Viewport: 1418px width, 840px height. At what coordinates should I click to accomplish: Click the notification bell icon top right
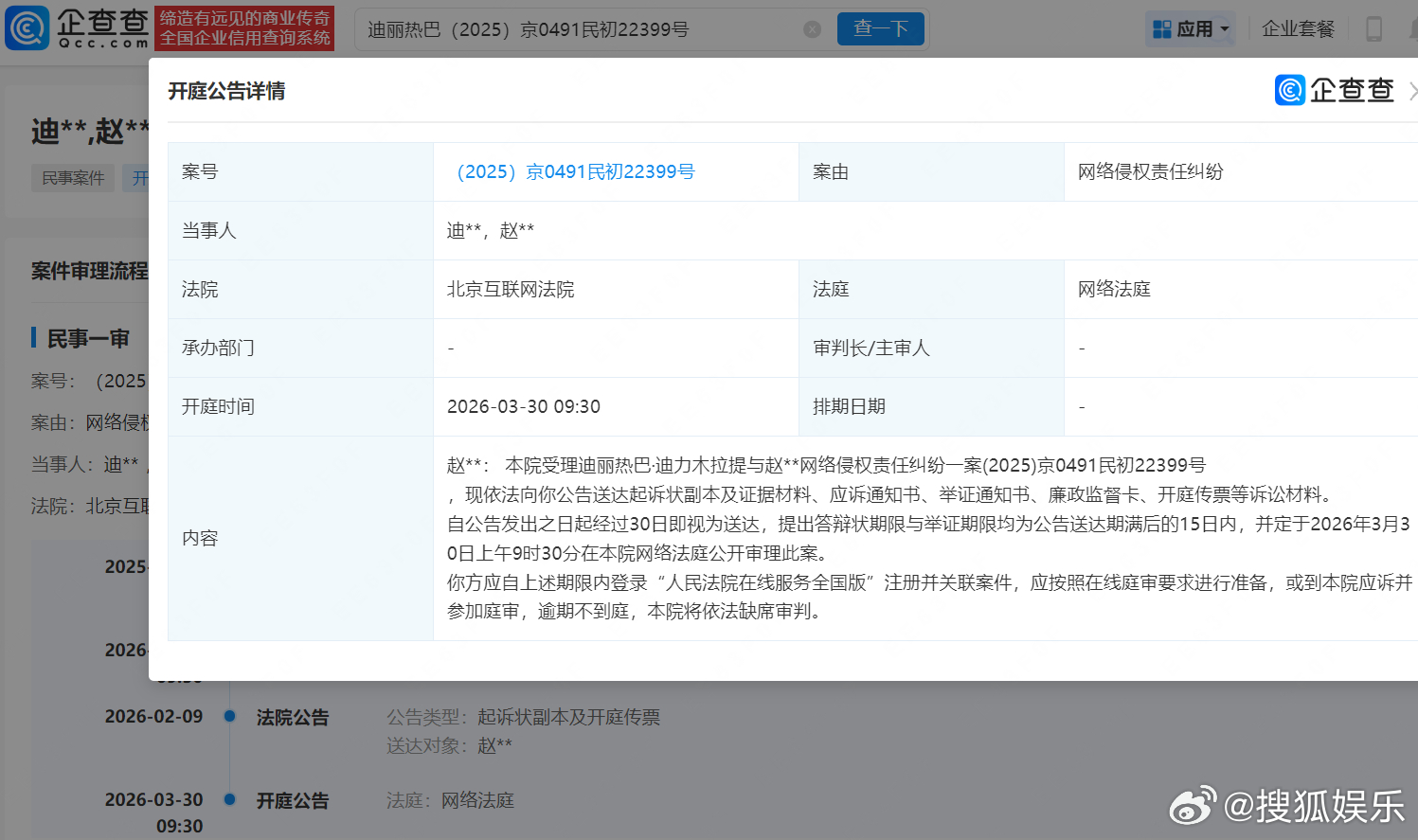1414,29
